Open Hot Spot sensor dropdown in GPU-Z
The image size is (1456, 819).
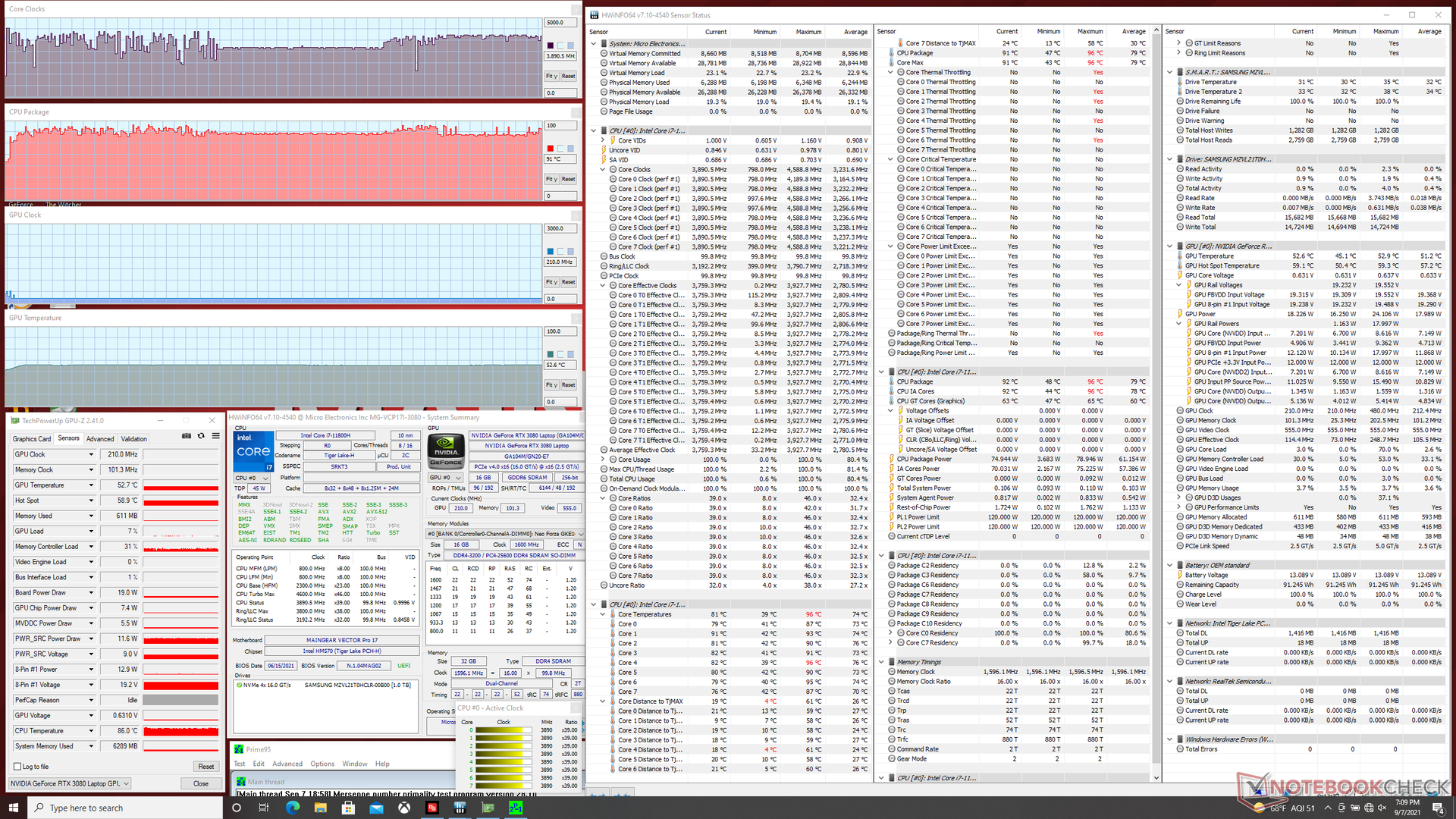point(91,500)
